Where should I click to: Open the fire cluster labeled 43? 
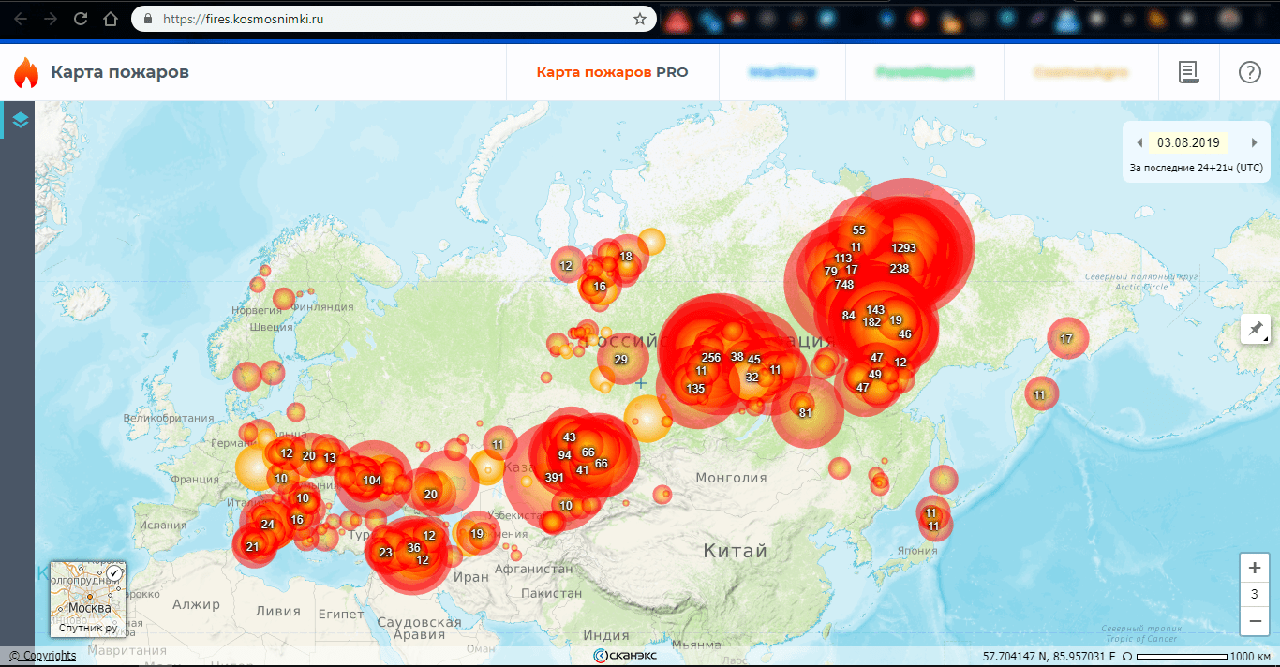tap(569, 437)
